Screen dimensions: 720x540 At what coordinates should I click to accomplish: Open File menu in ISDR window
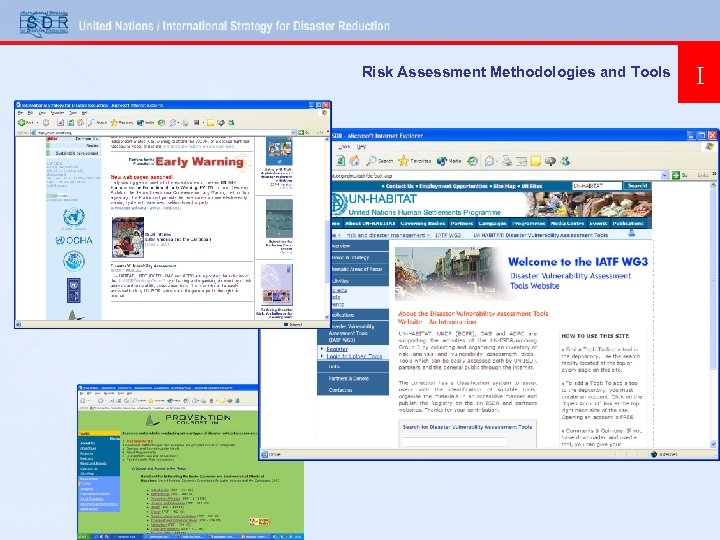tap(20, 112)
